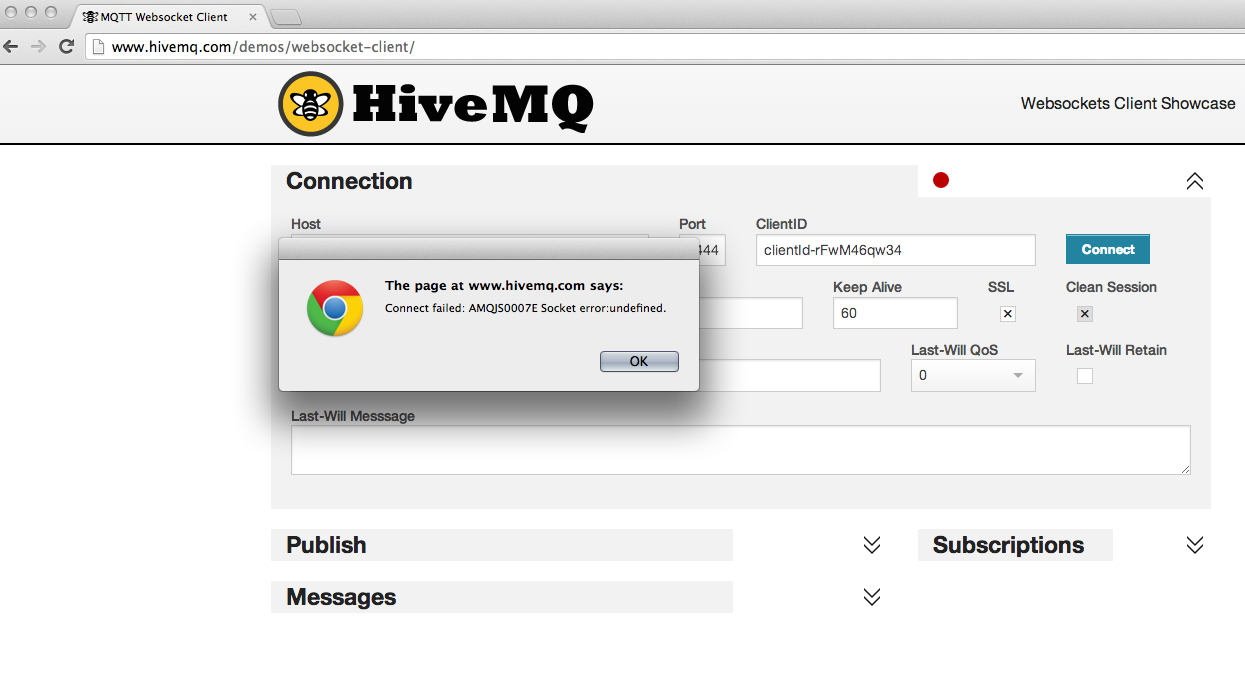The image size is (1245, 676).
Task: Click into the Last-Will Message text area
Action: click(741, 450)
